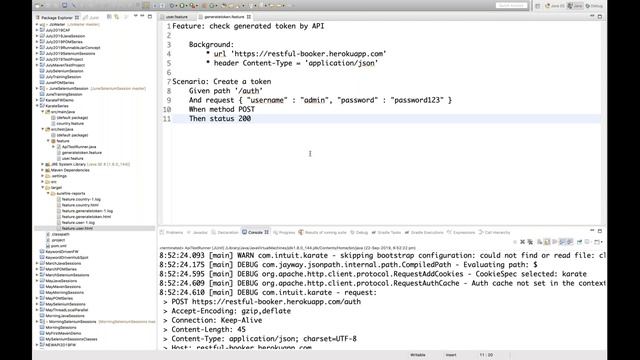Expand the KarateFWDemo project

(37, 100)
